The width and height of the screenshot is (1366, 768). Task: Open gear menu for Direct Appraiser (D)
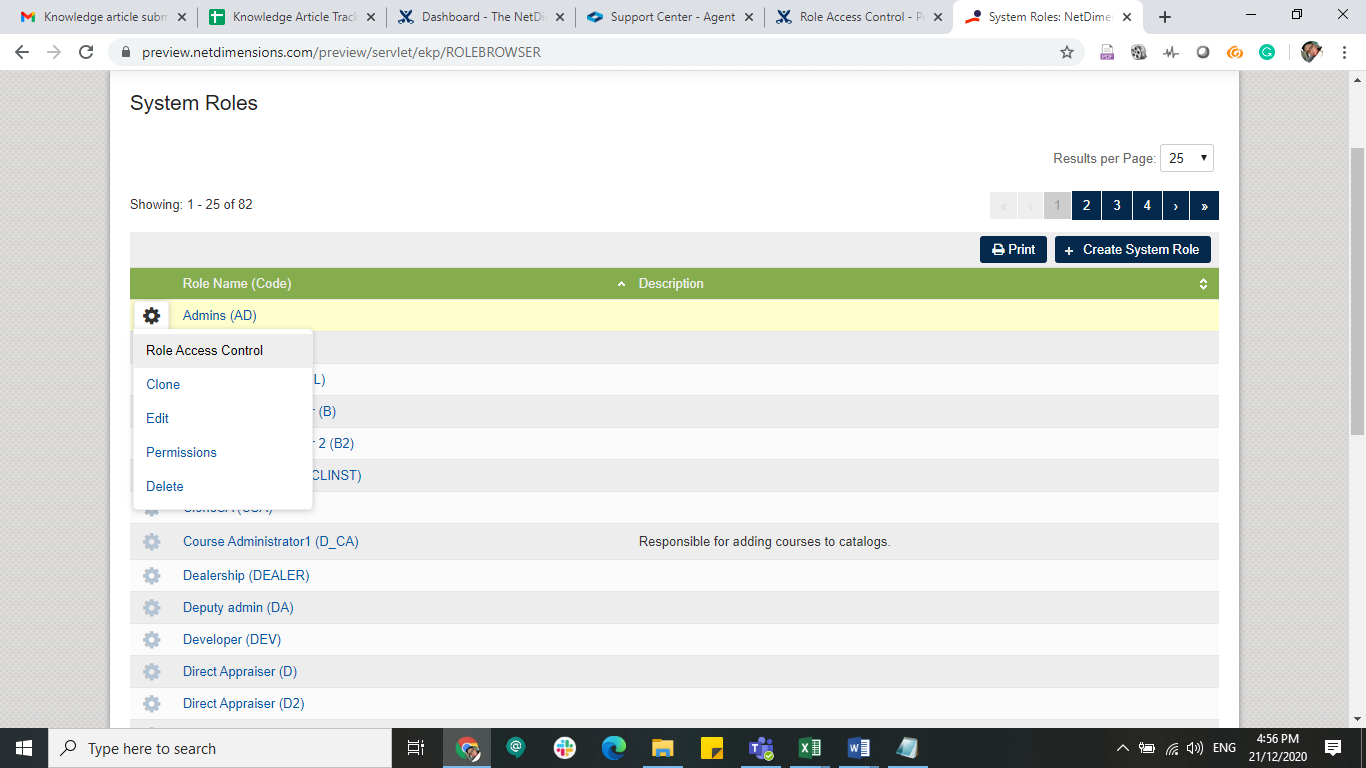tap(151, 672)
